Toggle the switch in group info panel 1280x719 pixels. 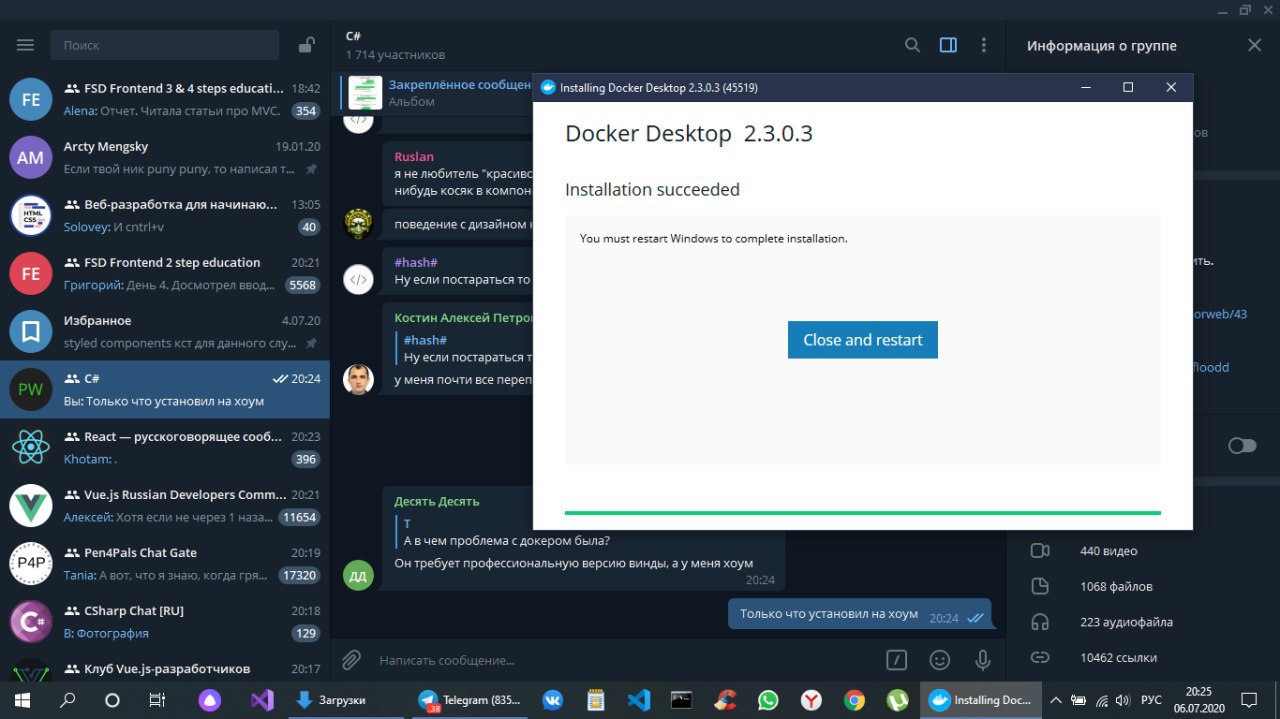pyautogui.click(x=1242, y=445)
